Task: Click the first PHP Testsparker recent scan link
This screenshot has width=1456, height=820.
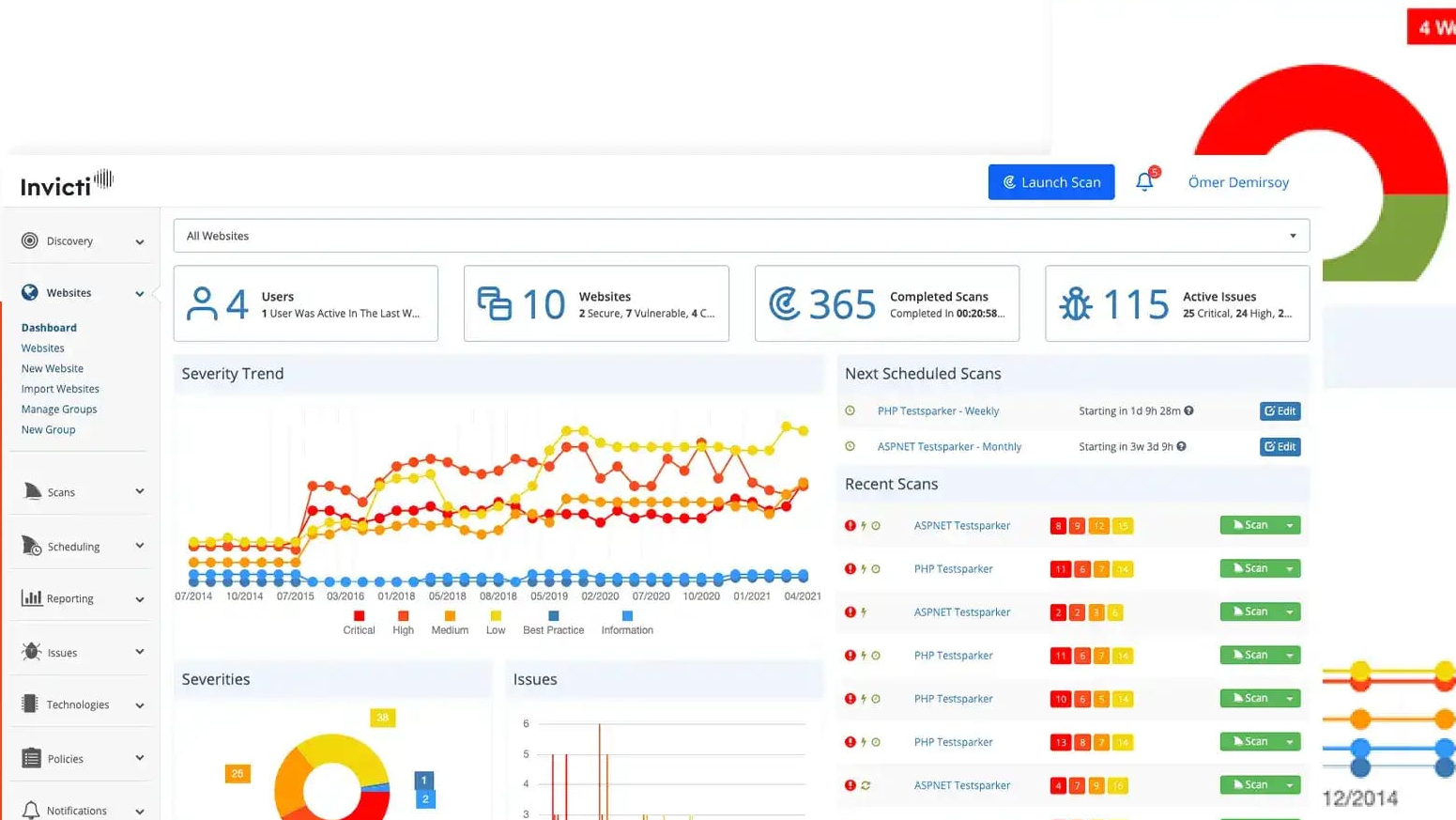Action: [953, 569]
